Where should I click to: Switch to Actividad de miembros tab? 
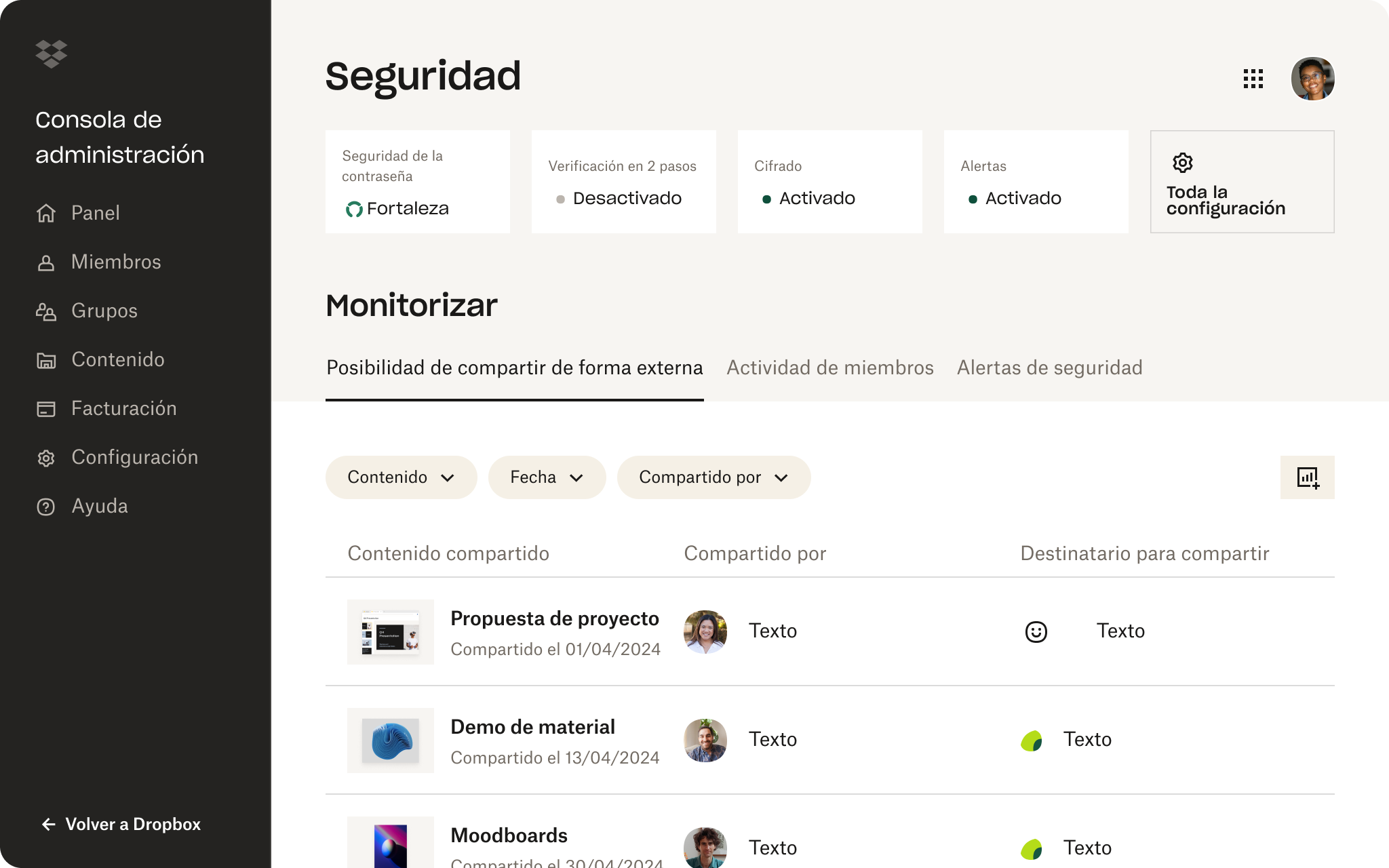point(830,368)
